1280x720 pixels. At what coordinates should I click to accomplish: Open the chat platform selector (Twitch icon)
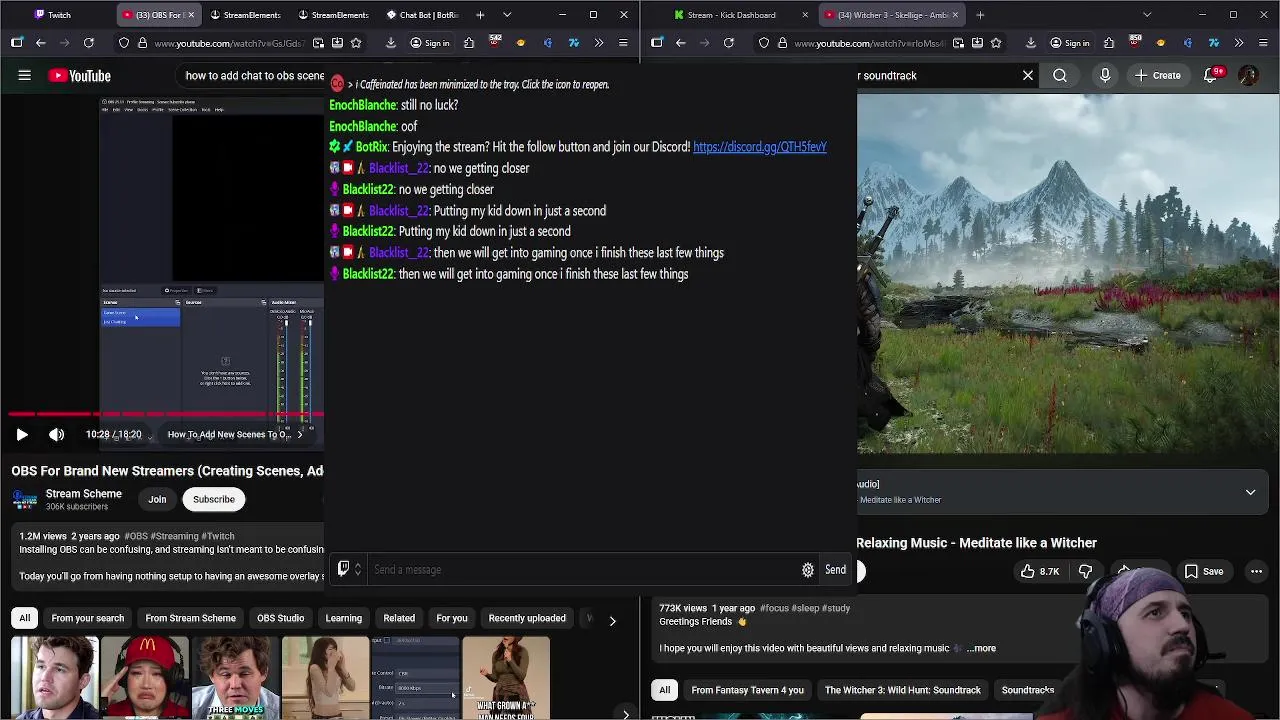(x=348, y=570)
